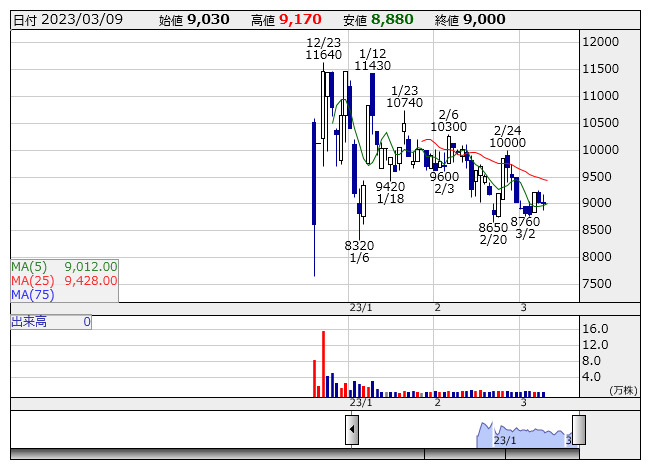The width and height of the screenshot is (653, 470).
Task: Click the 8650 2/20 low annotation
Action: pyautogui.click(x=493, y=234)
